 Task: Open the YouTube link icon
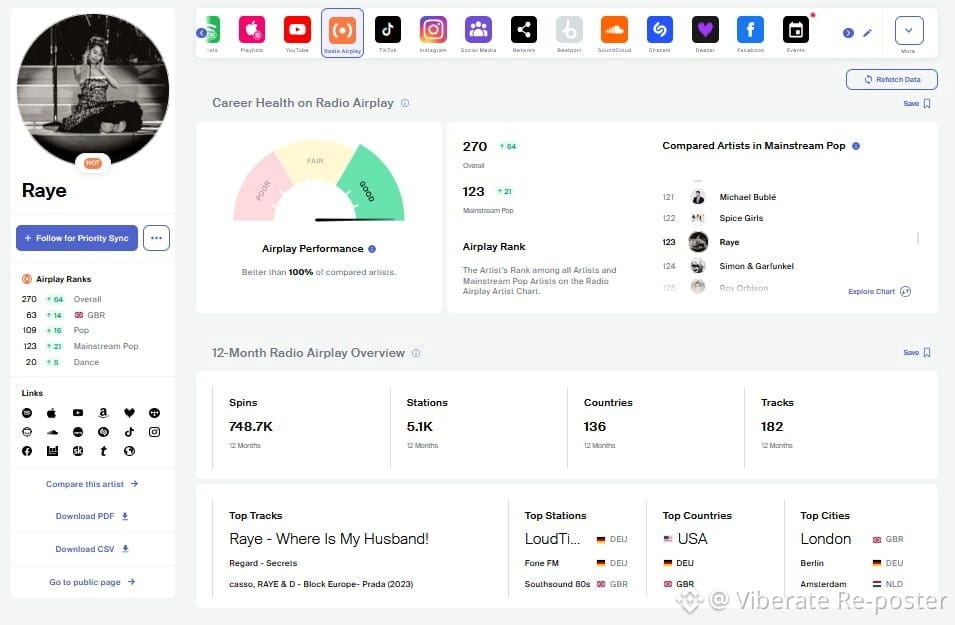click(x=78, y=413)
